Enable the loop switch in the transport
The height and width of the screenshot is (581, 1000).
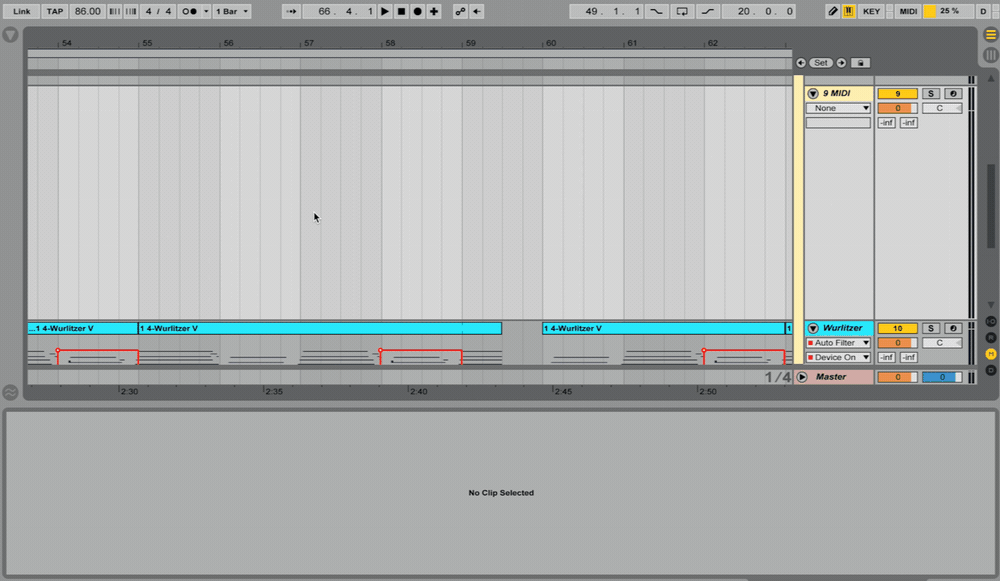681,11
